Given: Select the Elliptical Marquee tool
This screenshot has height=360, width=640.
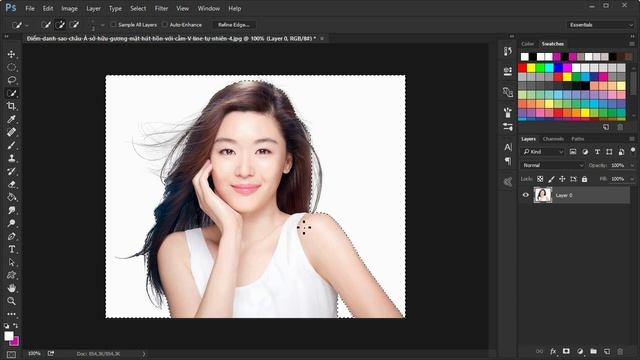Looking at the screenshot, I should tap(11, 67).
